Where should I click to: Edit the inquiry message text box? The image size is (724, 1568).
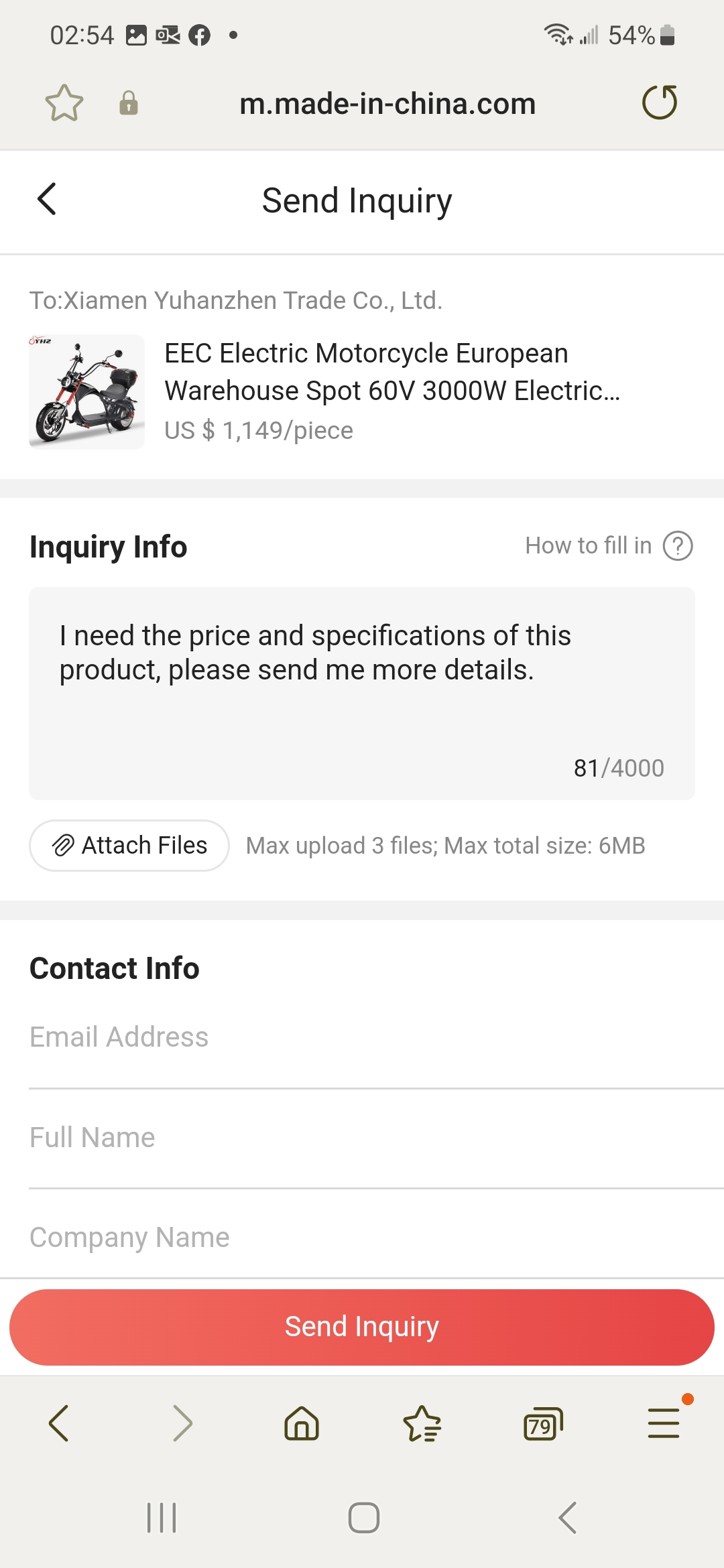pyautogui.click(x=362, y=693)
